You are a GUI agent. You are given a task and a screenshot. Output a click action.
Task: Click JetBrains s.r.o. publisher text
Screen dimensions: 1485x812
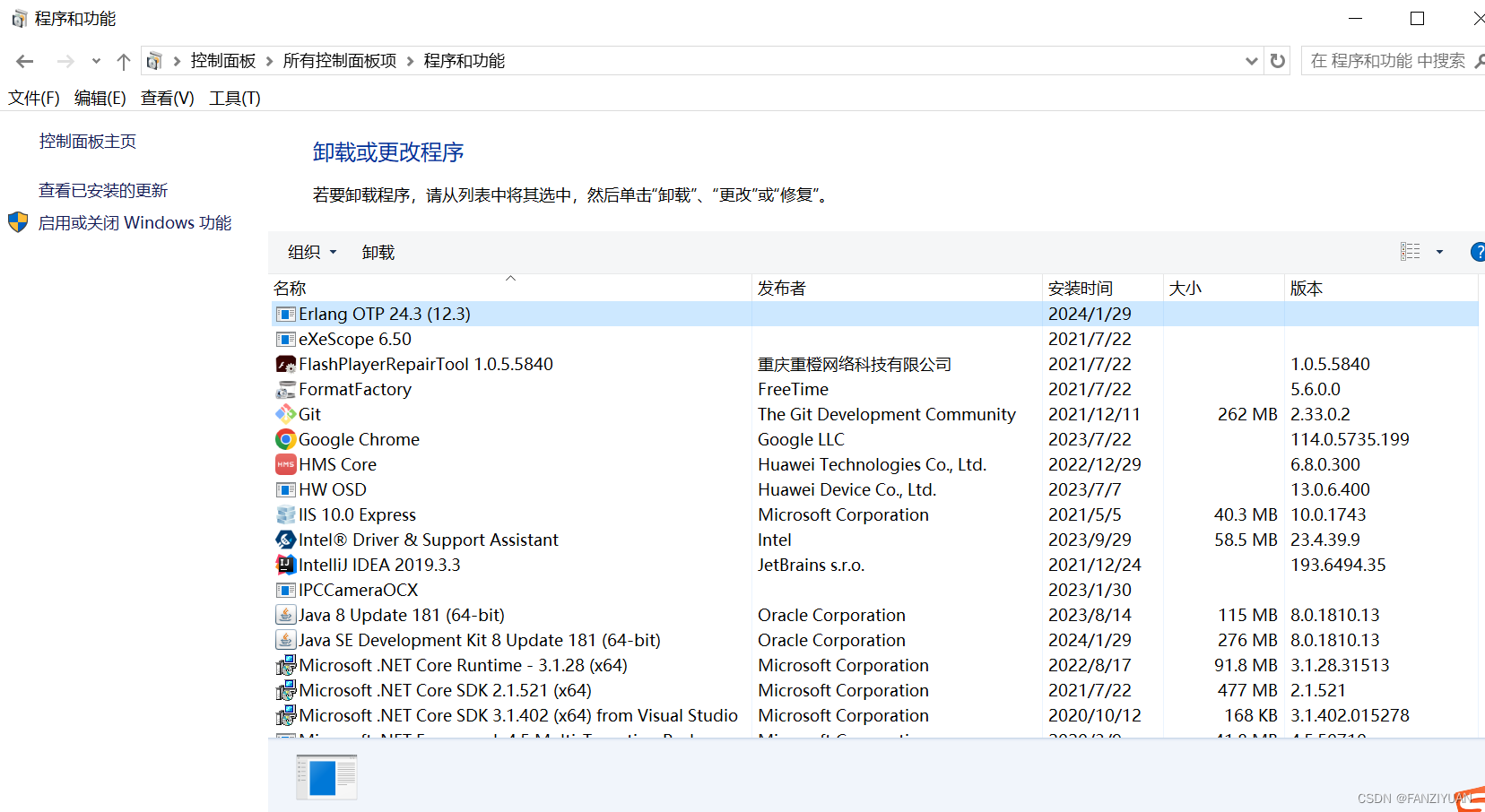(x=812, y=565)
